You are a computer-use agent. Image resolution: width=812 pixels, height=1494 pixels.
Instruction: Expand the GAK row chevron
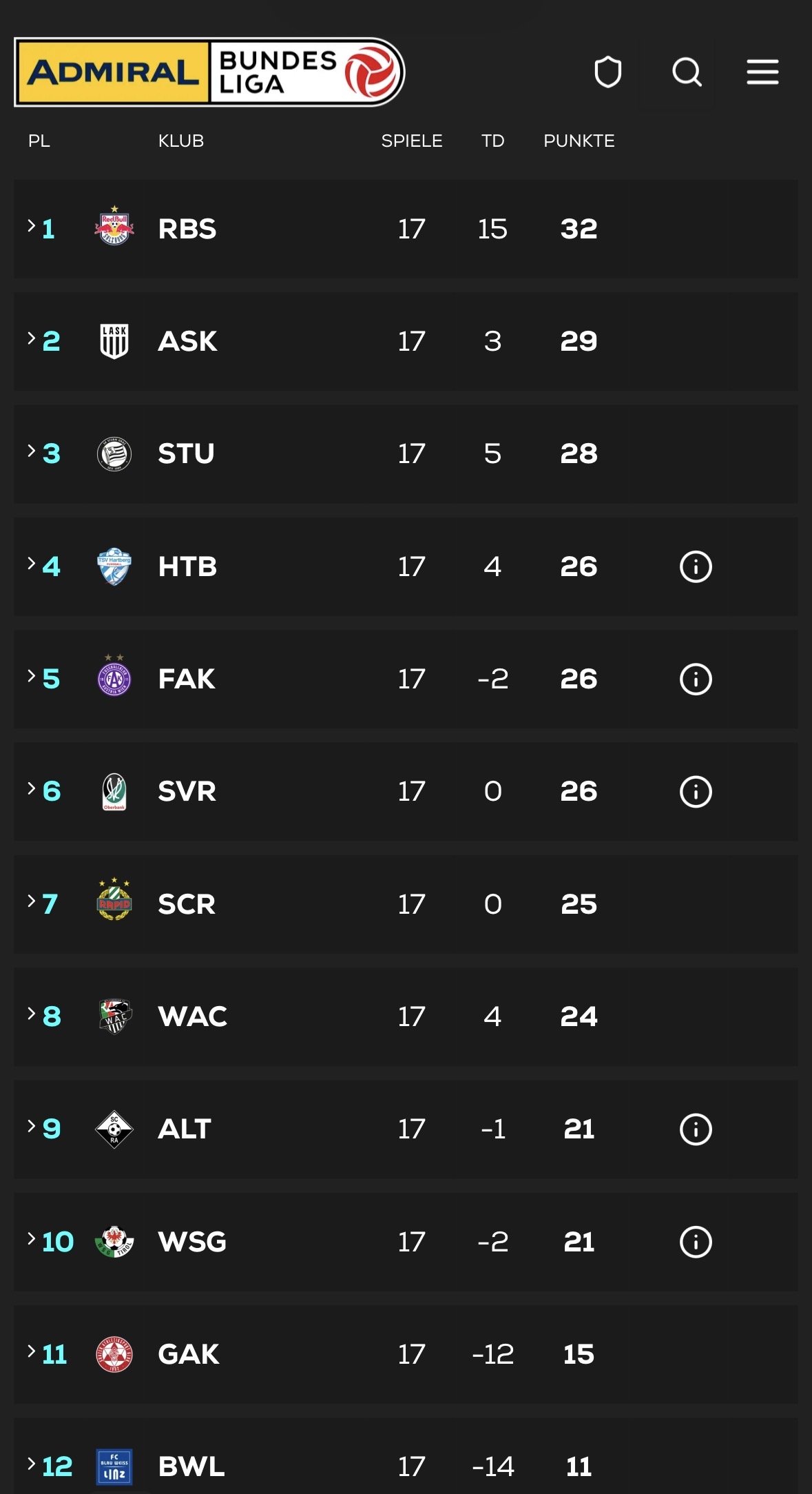(x=32, y=1351)
